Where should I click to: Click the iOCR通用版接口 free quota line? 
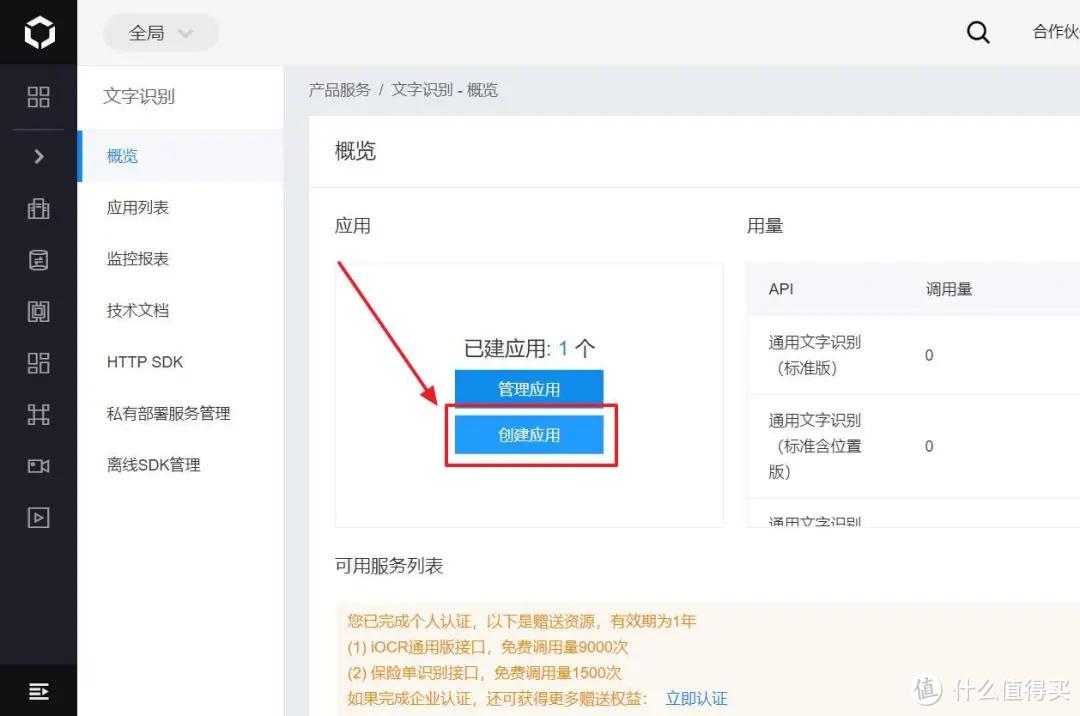click(488, 647)
